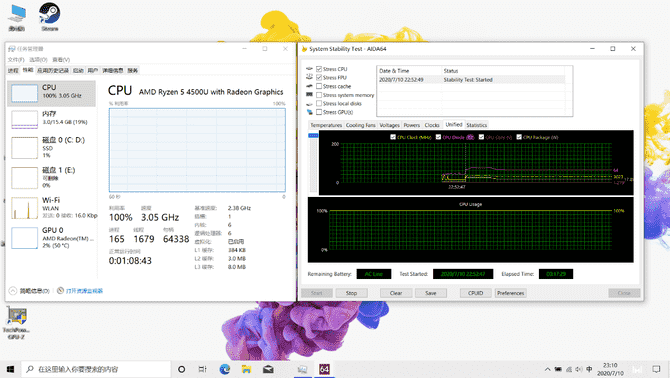Toggle the CPU Diode graph checkbox
This screenshot has height=378, width=670.
(x=438, y=137)
